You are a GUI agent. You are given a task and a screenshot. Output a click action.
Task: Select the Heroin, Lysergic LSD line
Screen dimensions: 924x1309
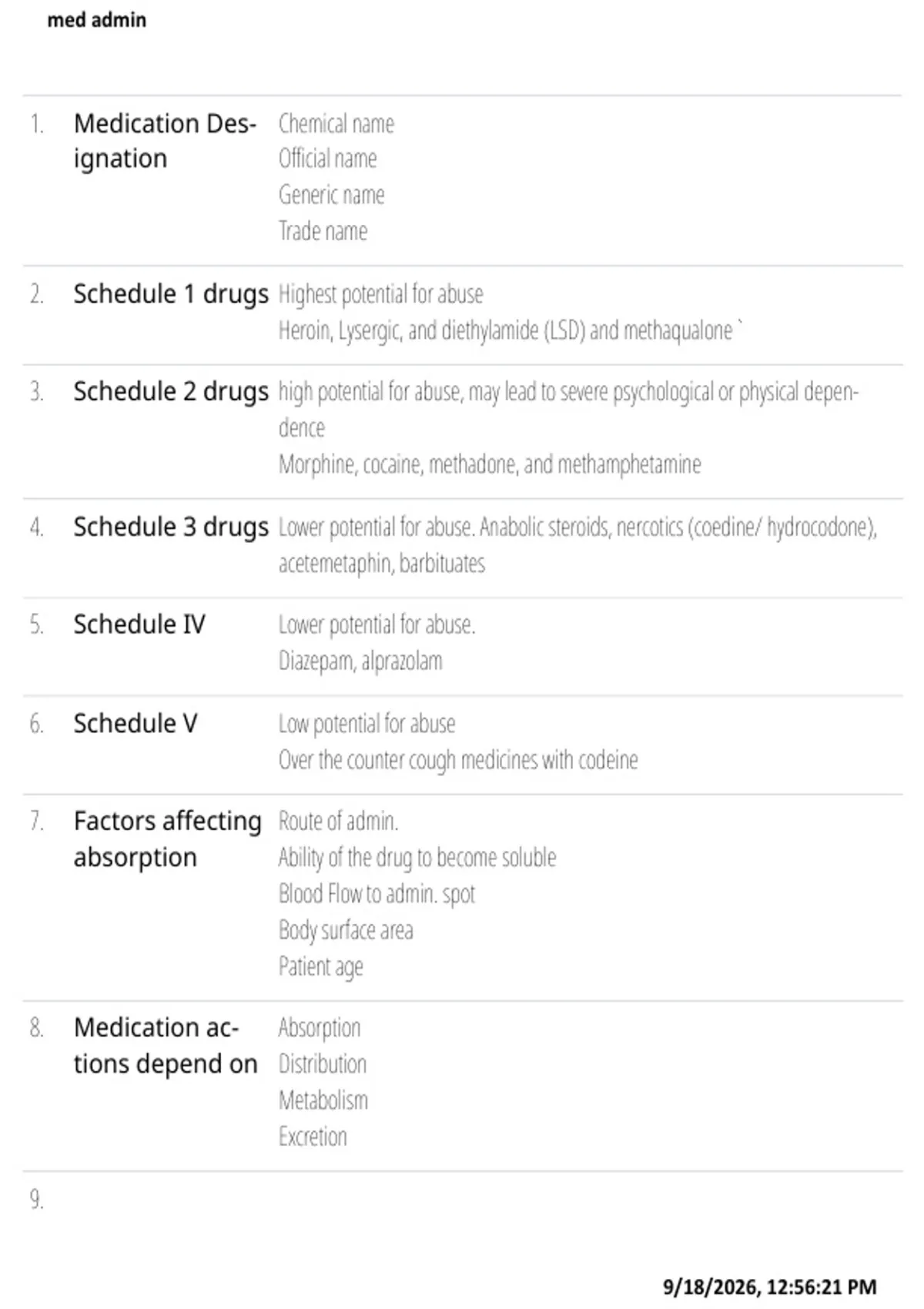tap(510, 331)
